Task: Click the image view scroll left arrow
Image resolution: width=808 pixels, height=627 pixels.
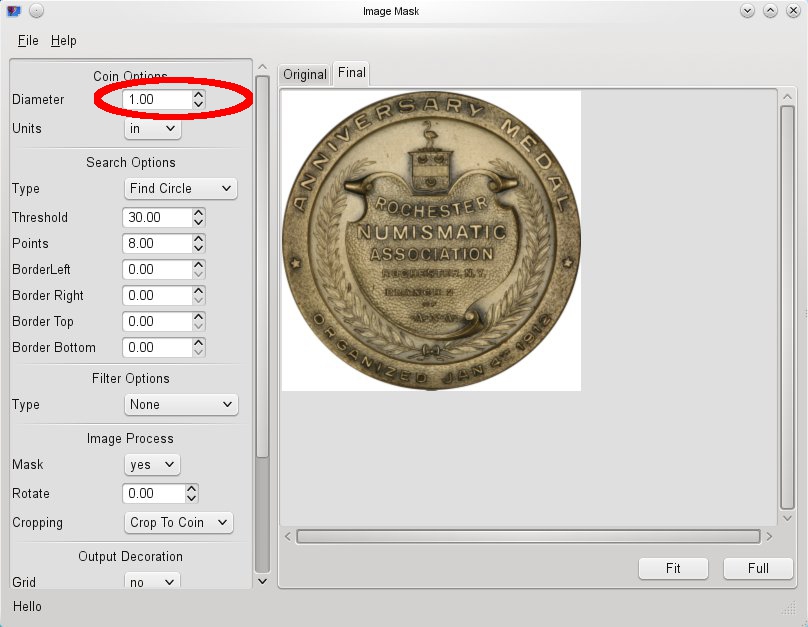Action: (288, 536)
